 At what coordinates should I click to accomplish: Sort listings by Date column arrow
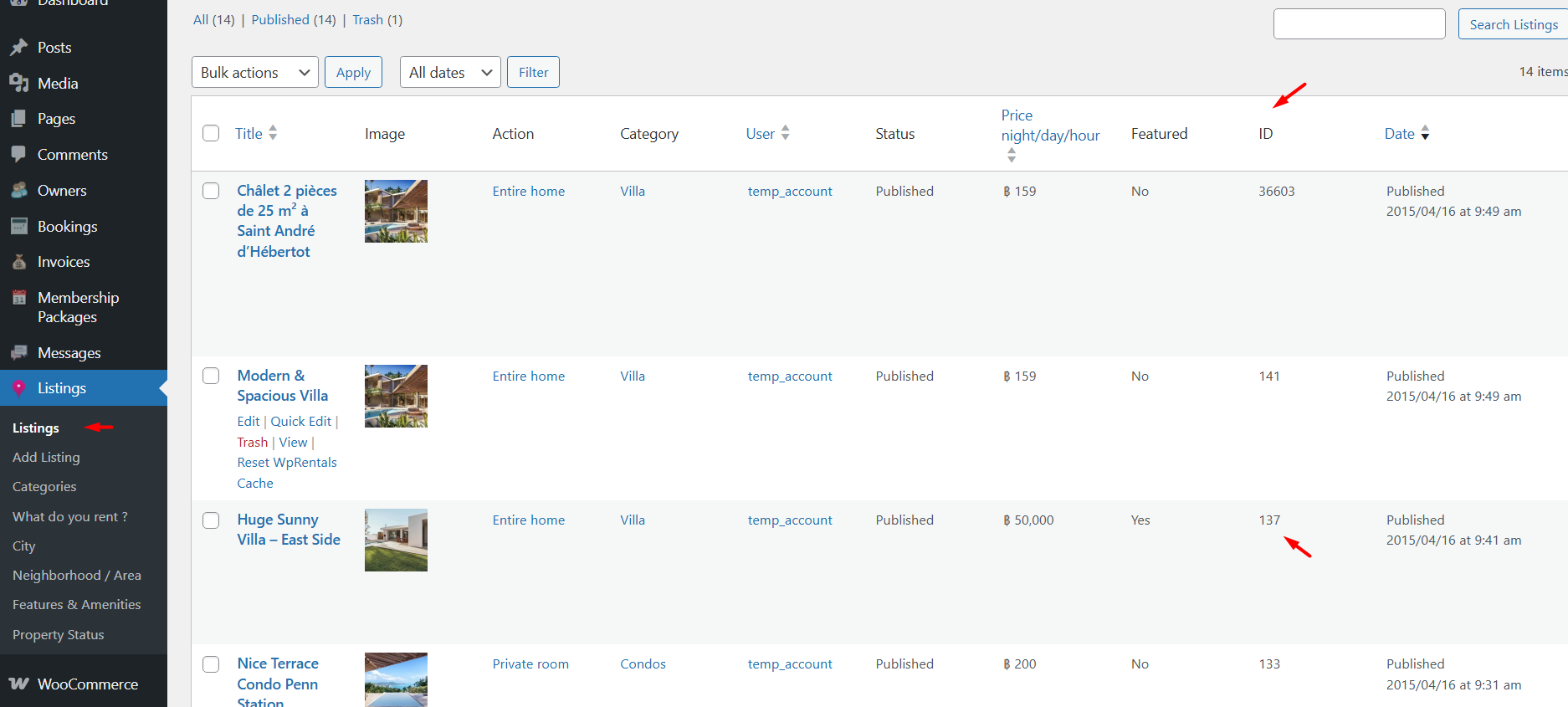click(x=1425, y=134)
